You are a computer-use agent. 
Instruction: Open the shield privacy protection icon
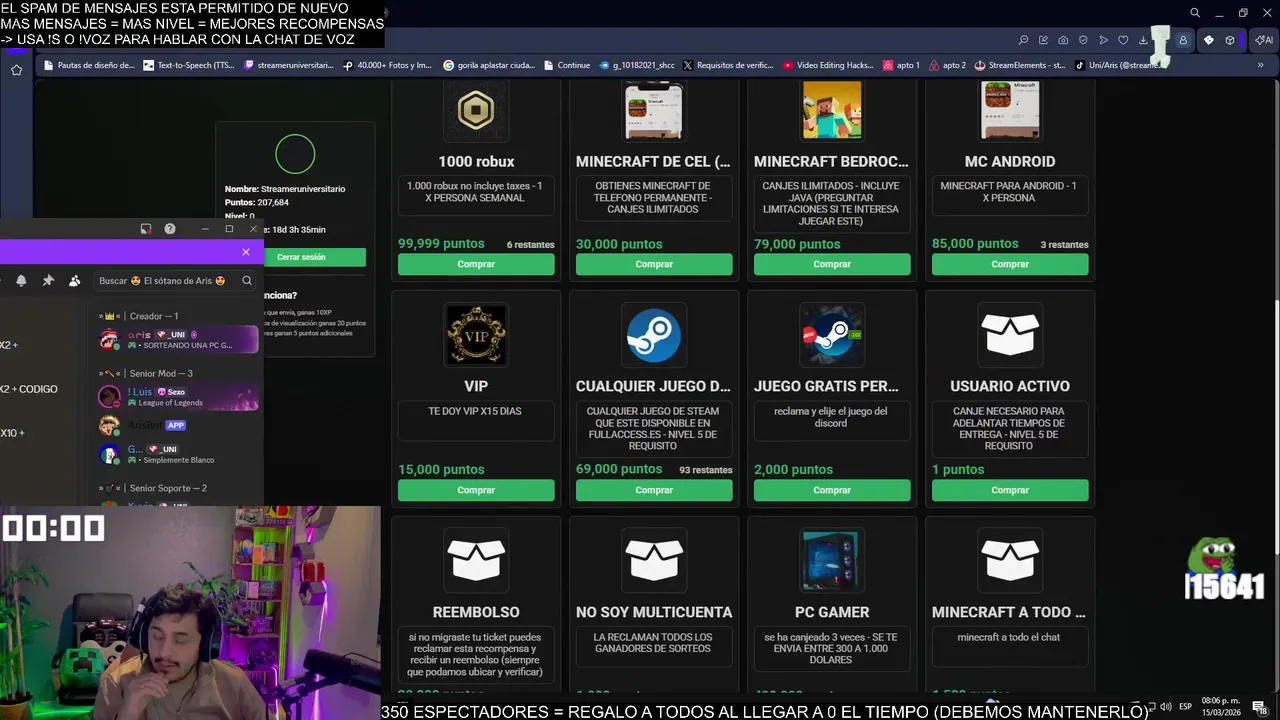(x=1083, y=40)
